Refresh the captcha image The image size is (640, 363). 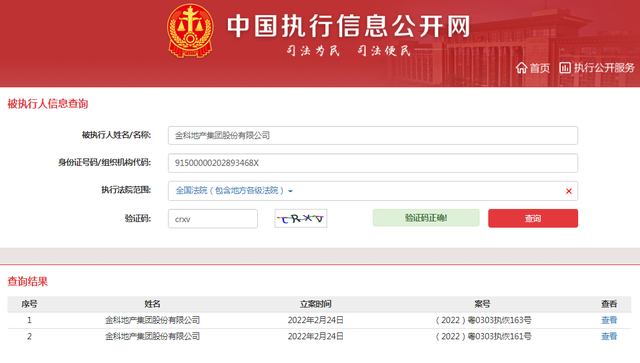[x=301, y=218]
